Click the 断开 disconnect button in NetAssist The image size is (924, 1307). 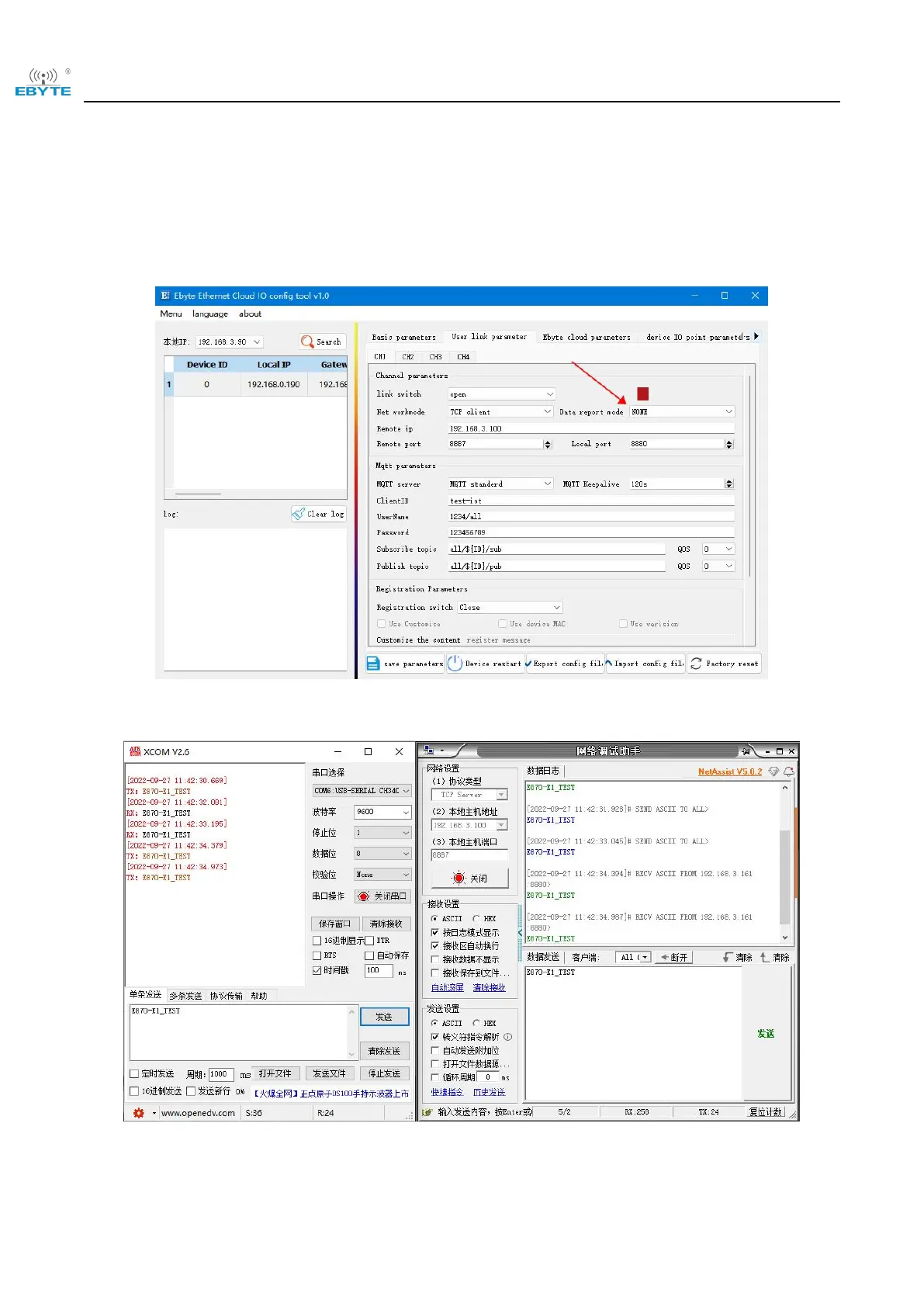click(673, 958)
